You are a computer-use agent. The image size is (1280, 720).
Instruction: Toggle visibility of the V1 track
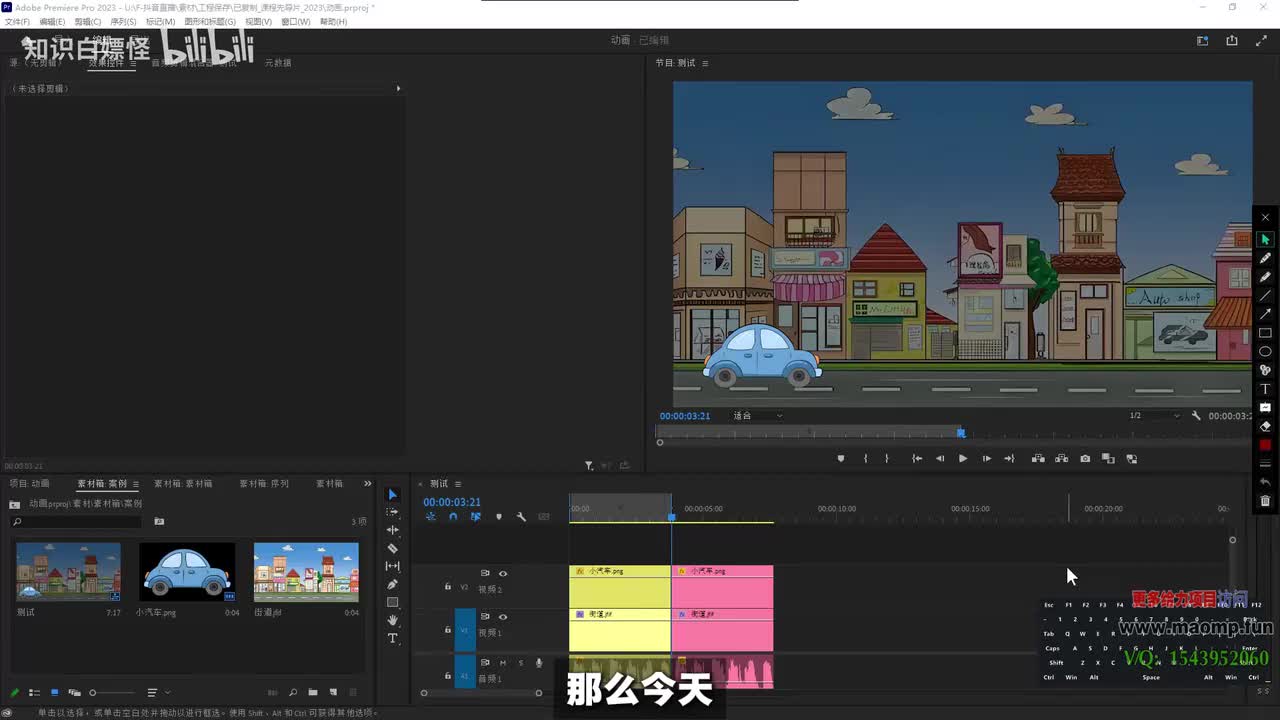click(503, 617)
